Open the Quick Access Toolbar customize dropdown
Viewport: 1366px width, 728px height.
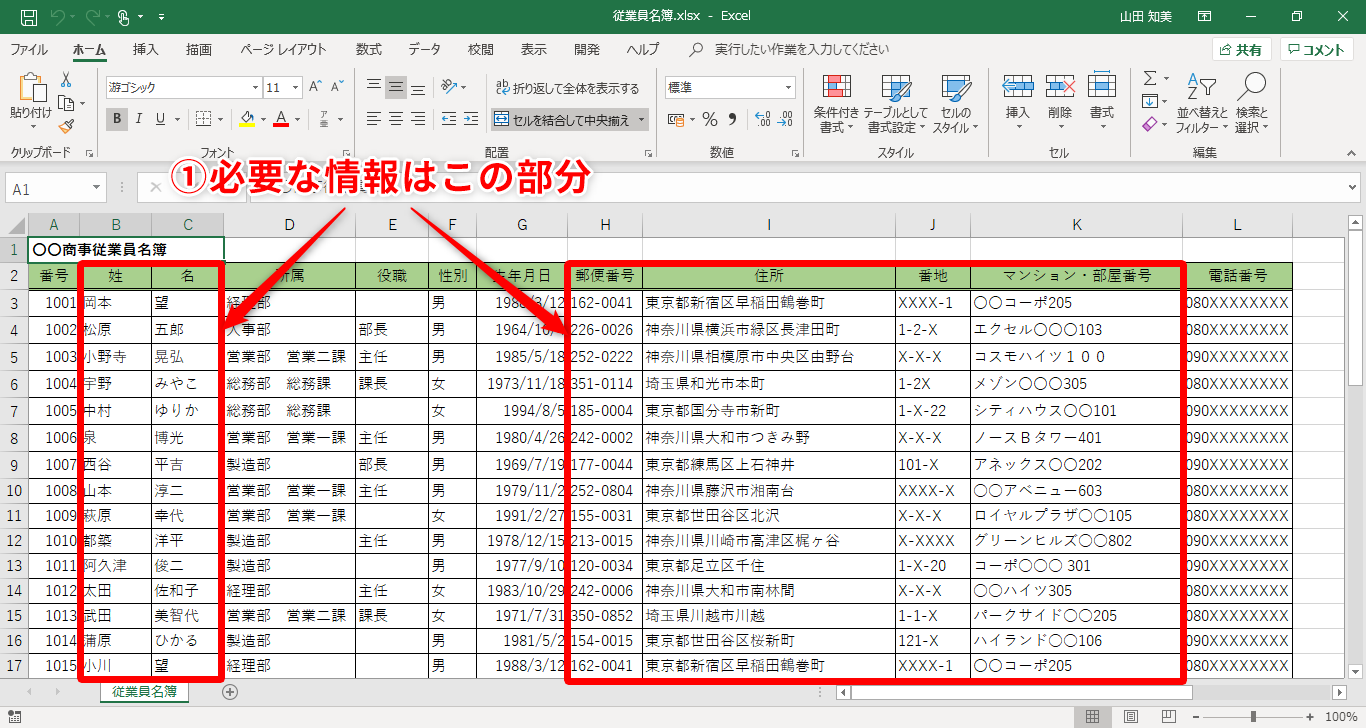point(161,18)
